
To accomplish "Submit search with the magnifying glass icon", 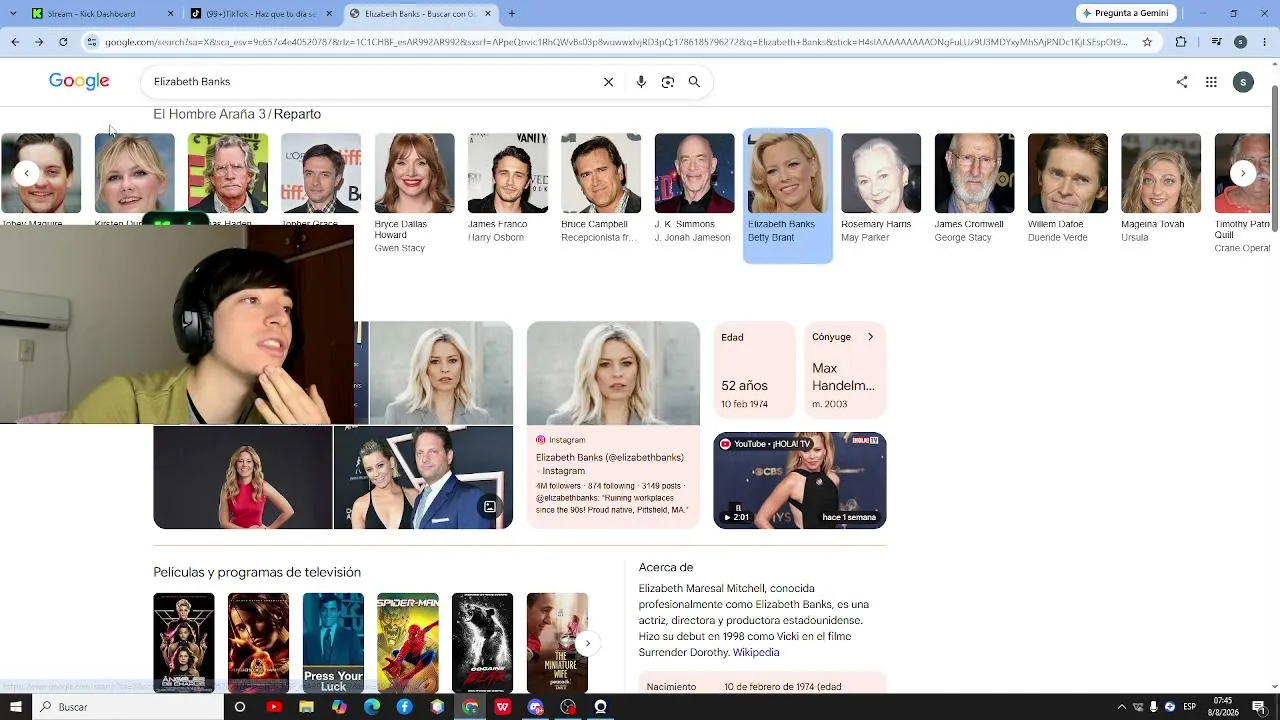I will click(694, 82).
